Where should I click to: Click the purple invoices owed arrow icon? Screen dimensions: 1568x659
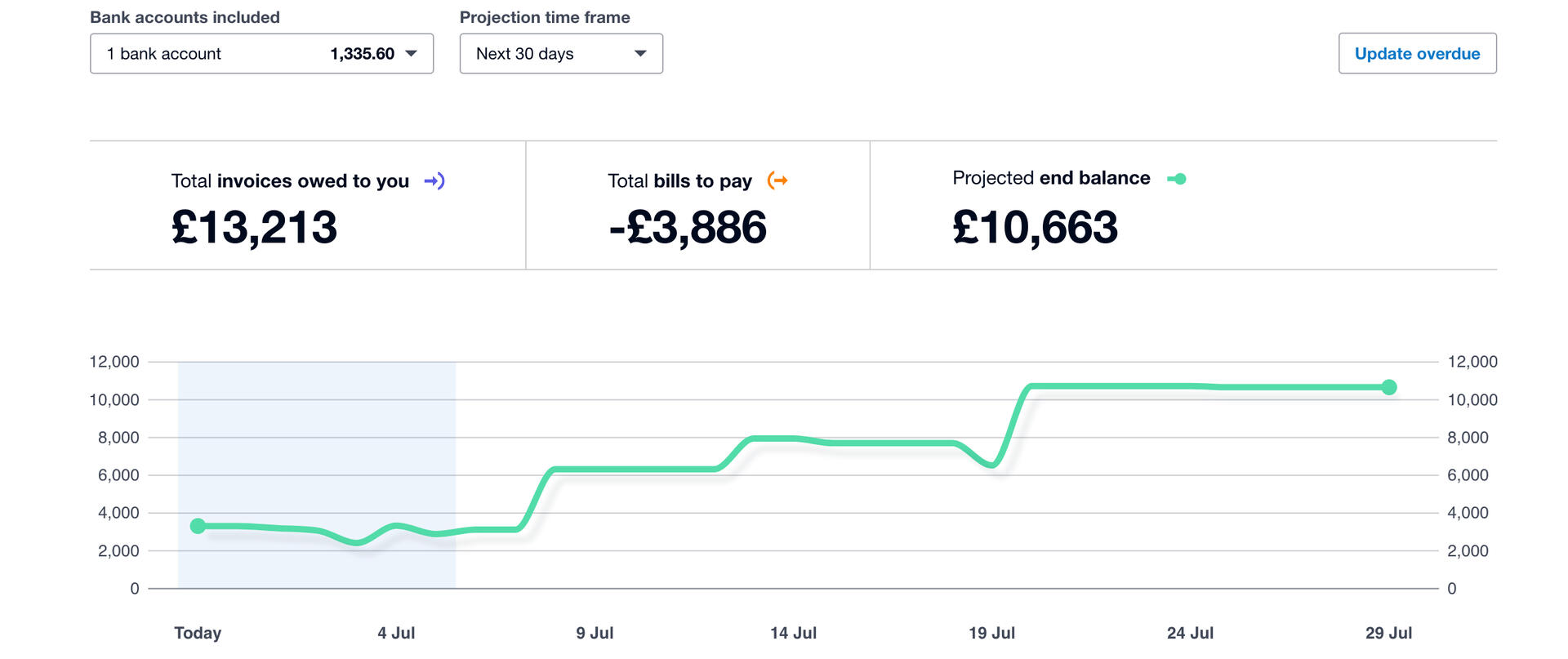pos(434,180)
